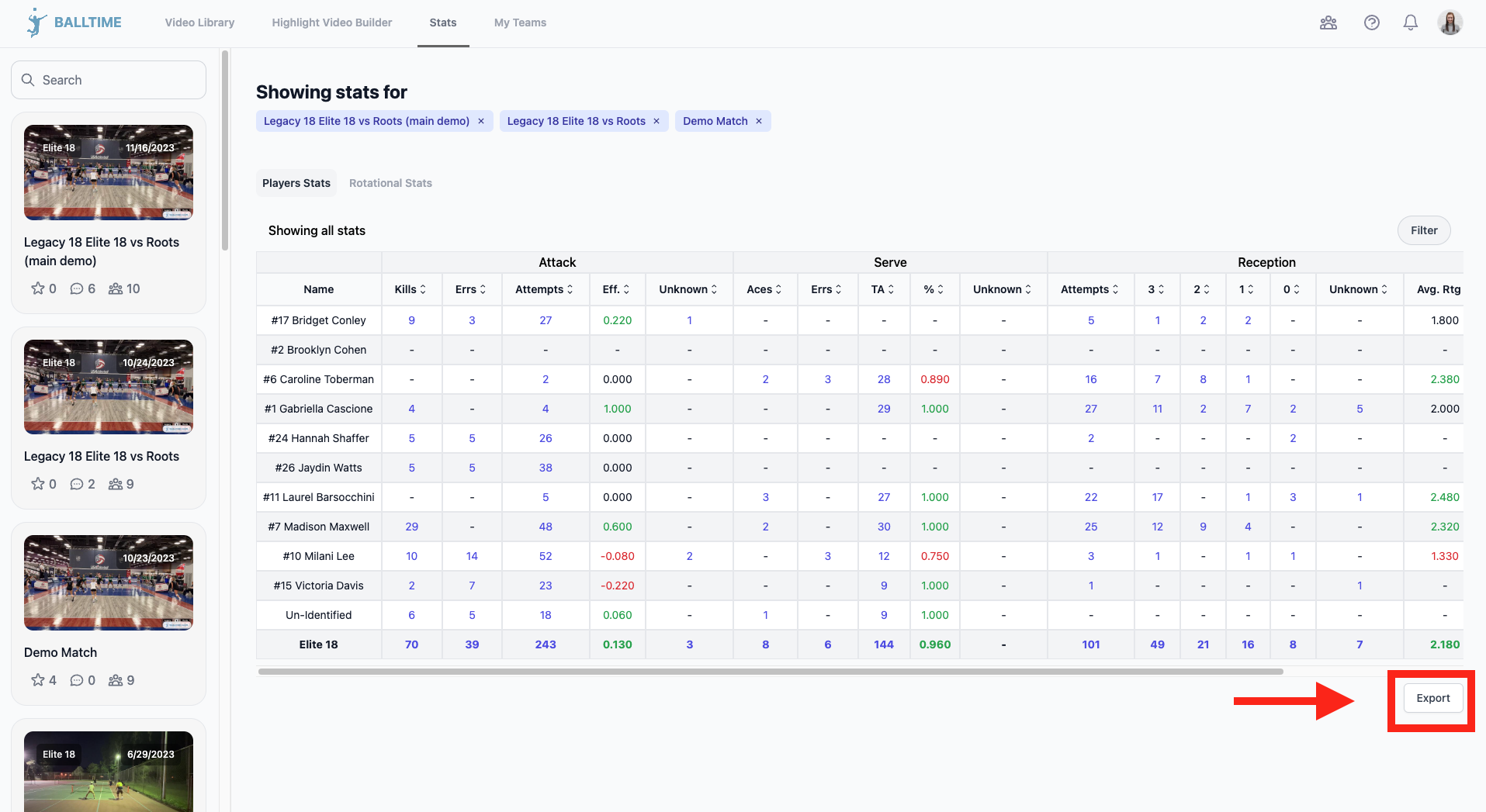1486x812 pixels.
Task: Click the horizontal table scrollbar
Action: tap(770, 672)
